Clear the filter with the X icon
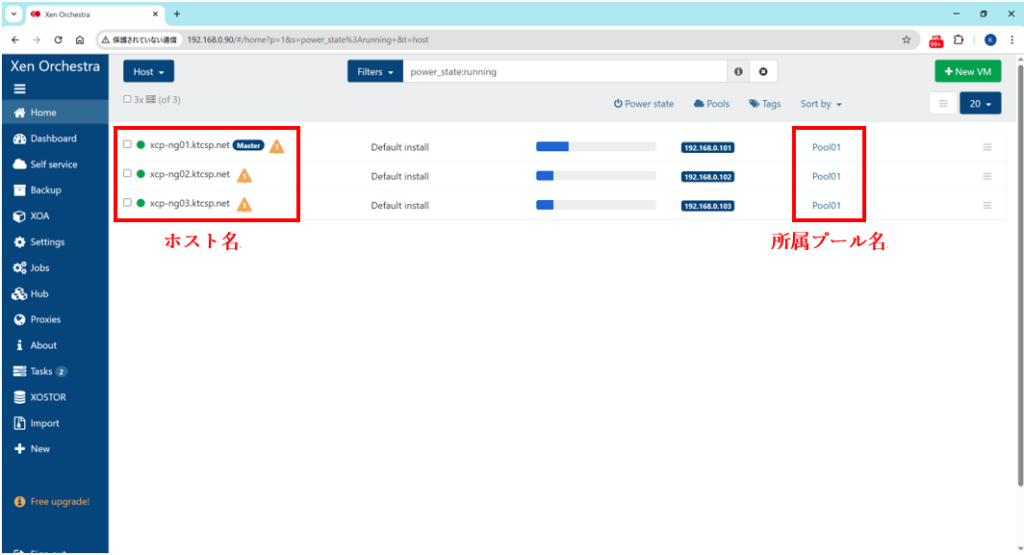 [x=763, y=72]
